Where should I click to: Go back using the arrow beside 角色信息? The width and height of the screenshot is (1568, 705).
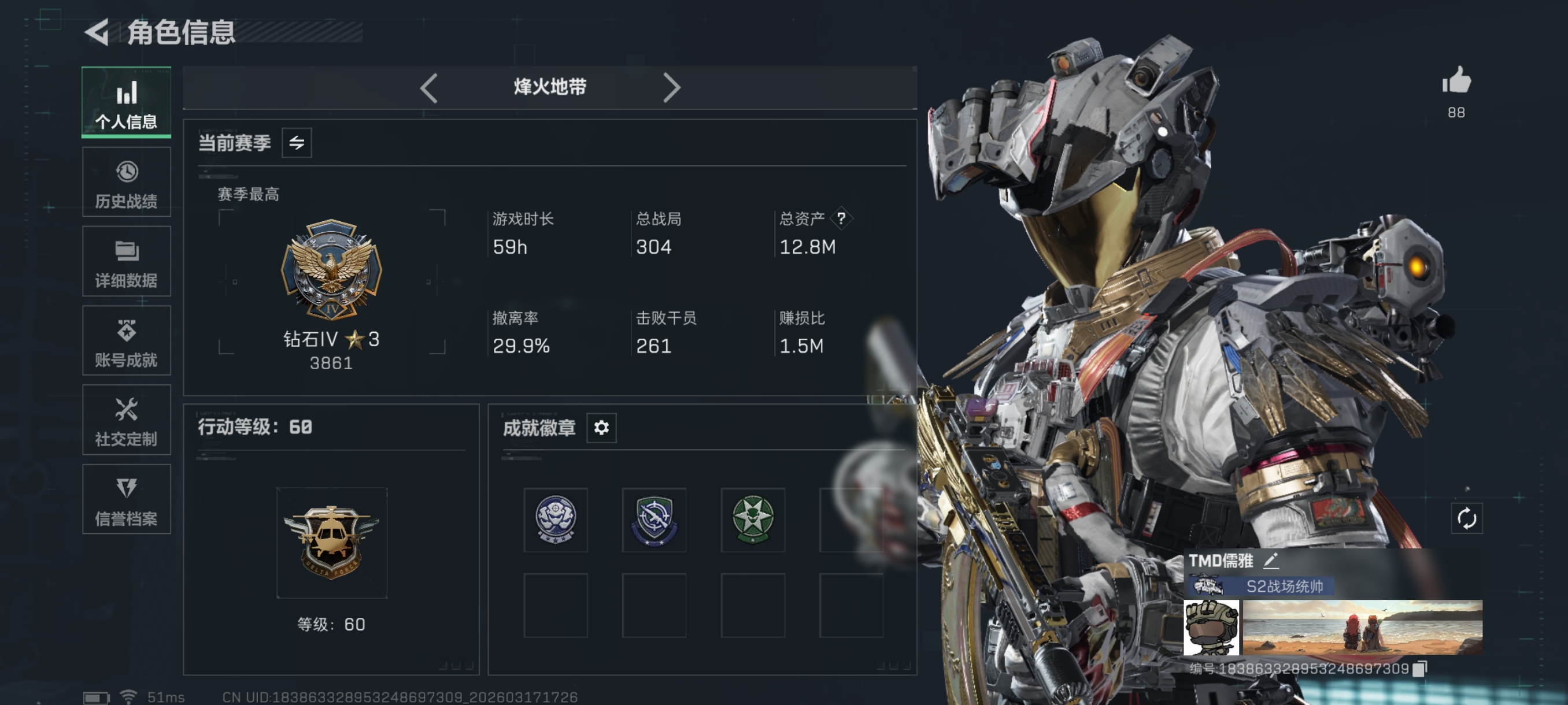click(97, 32)
